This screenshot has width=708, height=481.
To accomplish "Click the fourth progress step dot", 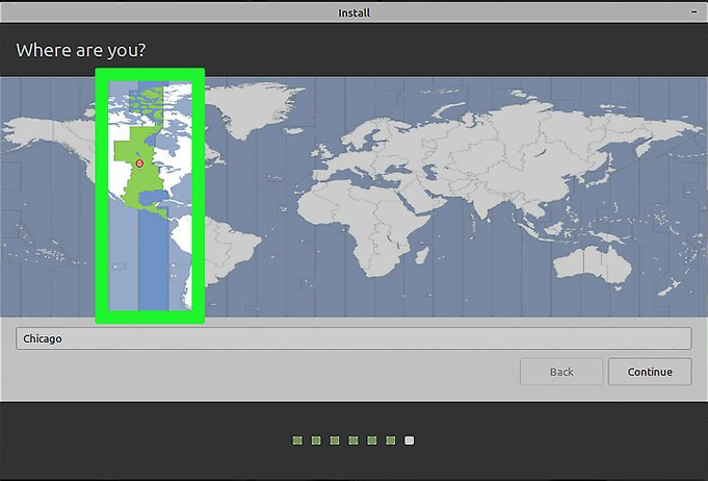I will point(353,440).
